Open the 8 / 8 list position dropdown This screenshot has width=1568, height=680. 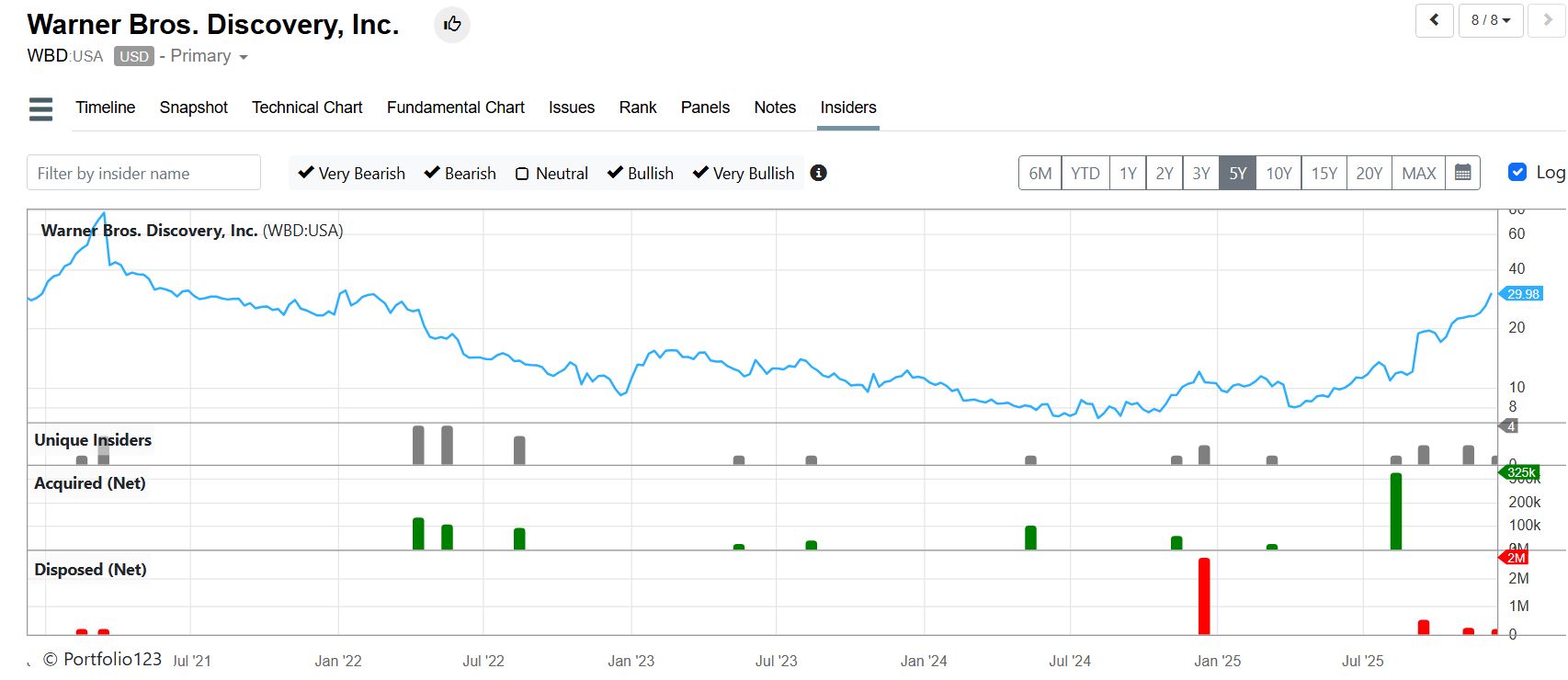pyautogui.click(x=1490, y=20)
